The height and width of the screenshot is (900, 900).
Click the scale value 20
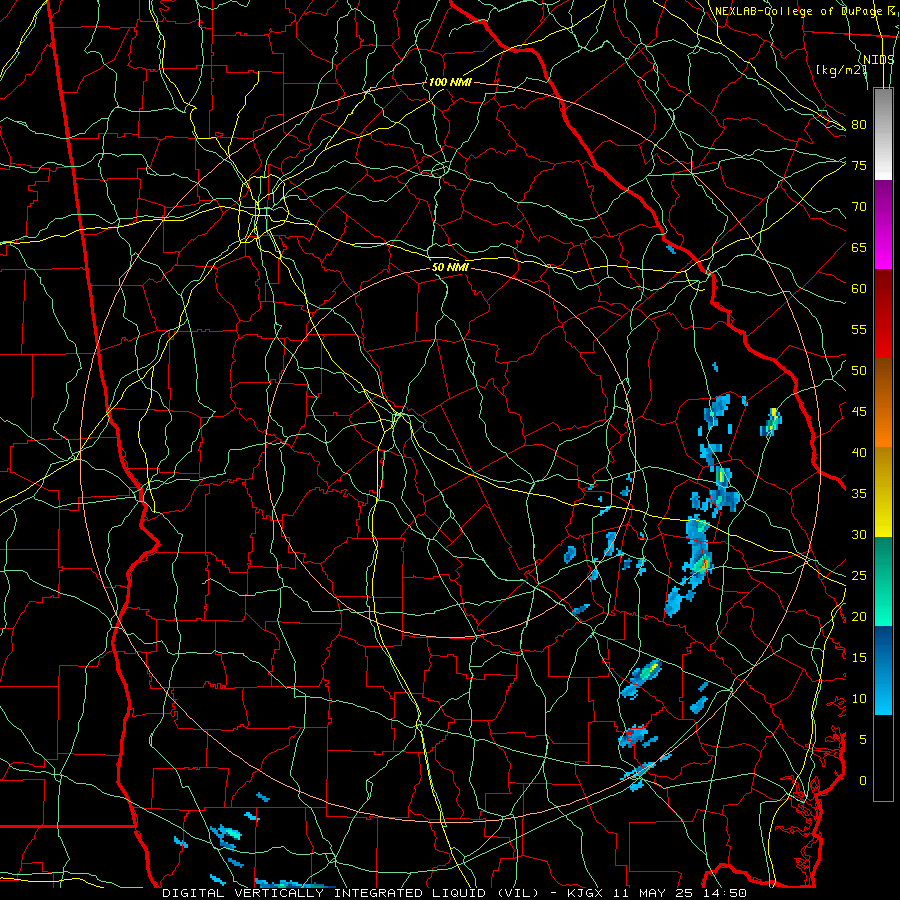coord(859,616)
